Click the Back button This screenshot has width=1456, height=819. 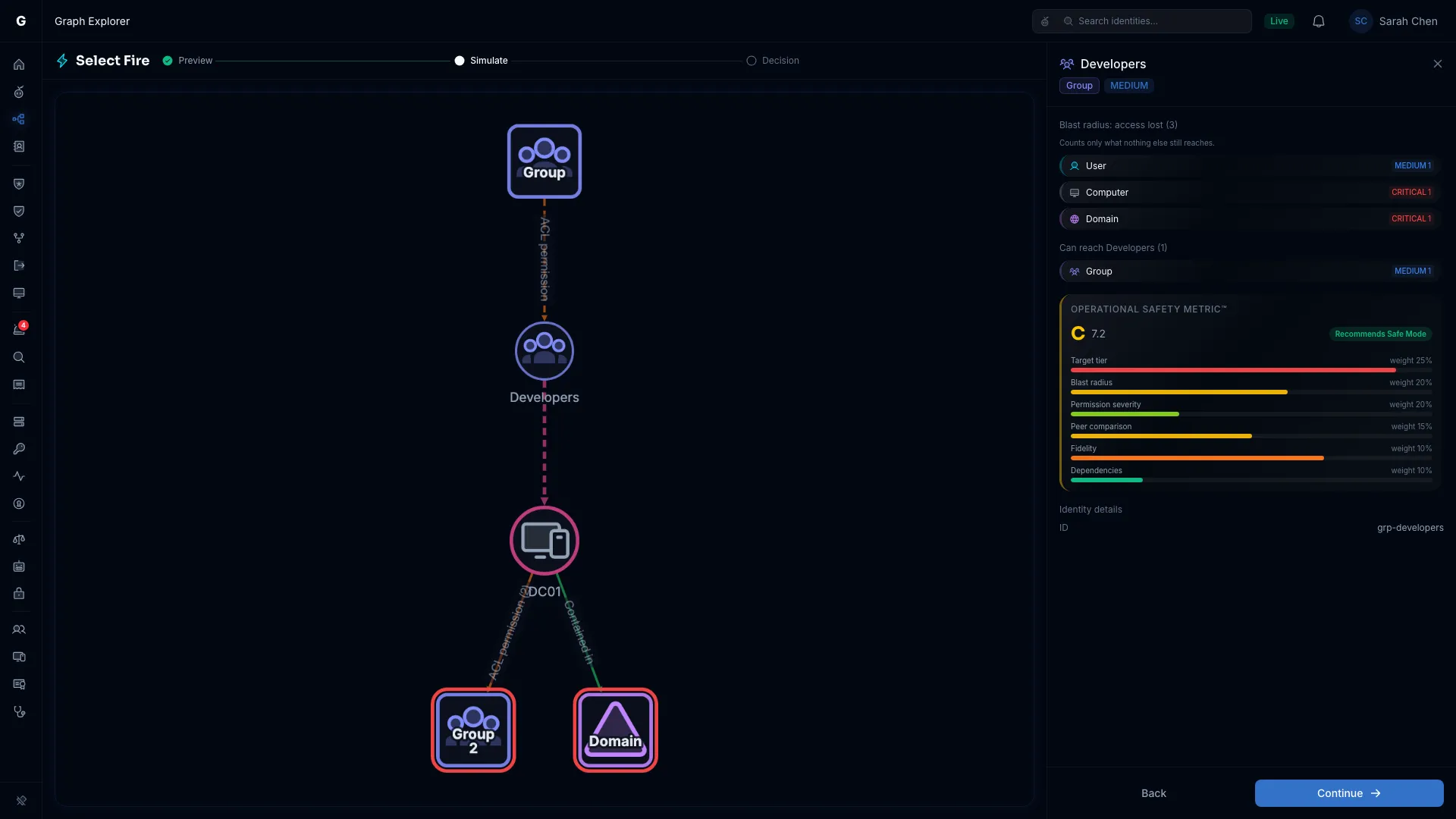tap(1153, 793)
